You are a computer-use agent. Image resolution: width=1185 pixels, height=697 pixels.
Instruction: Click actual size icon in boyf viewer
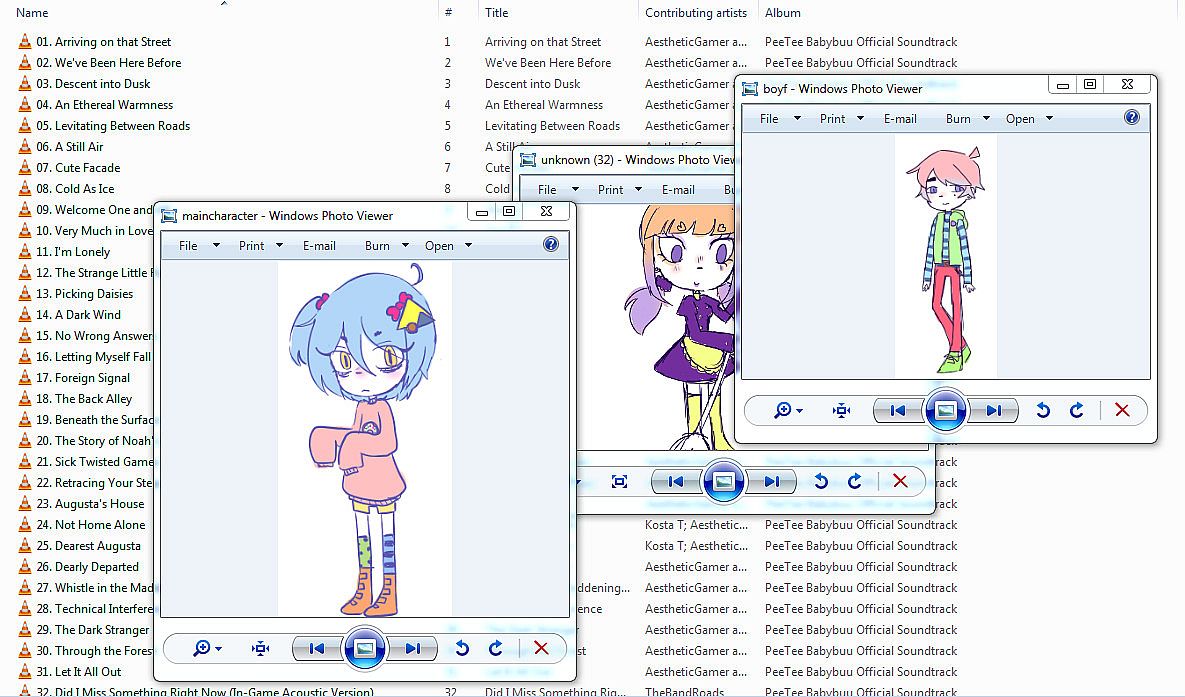tap(842, 410)
